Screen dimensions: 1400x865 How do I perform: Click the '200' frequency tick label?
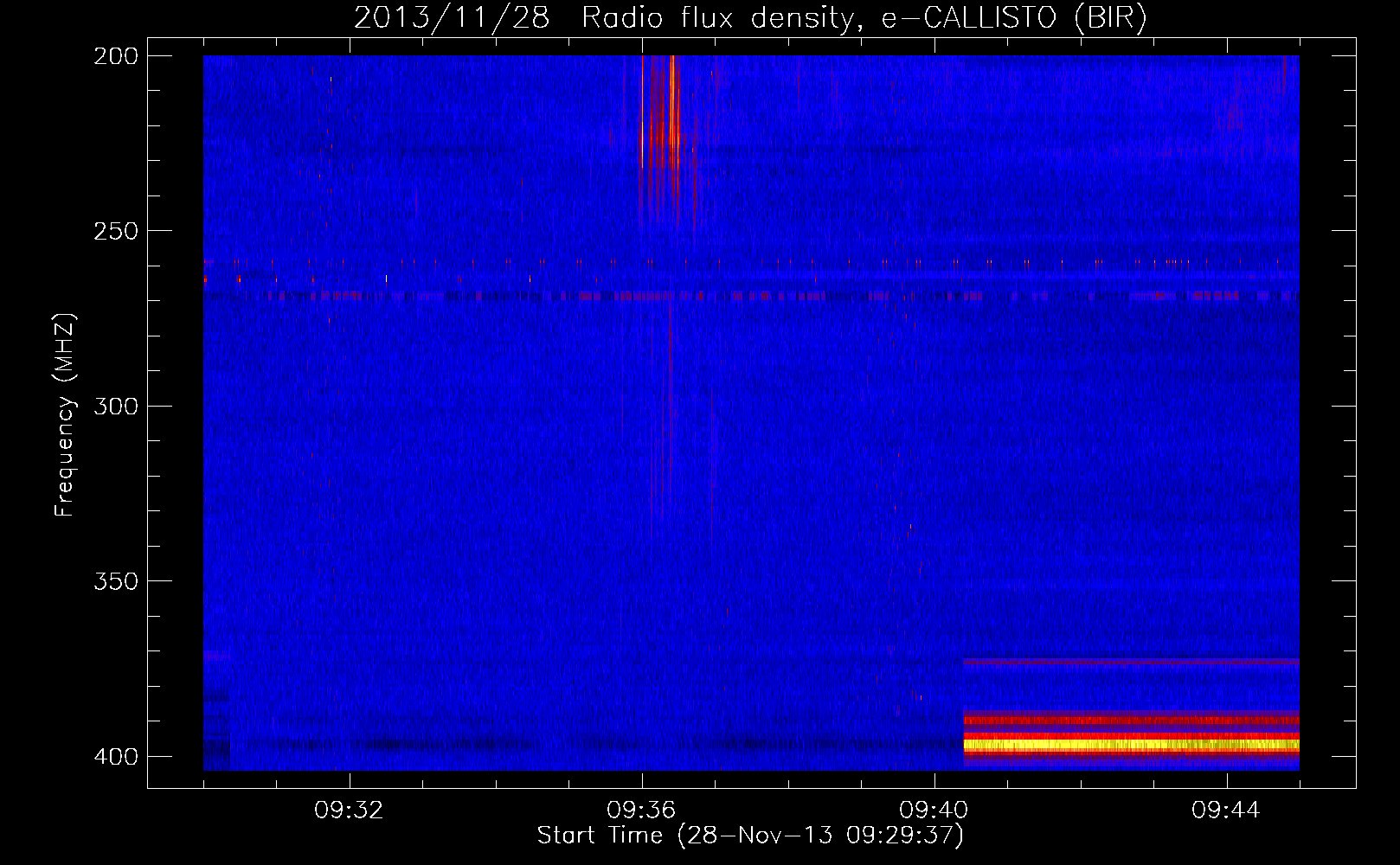pos(116,55)
